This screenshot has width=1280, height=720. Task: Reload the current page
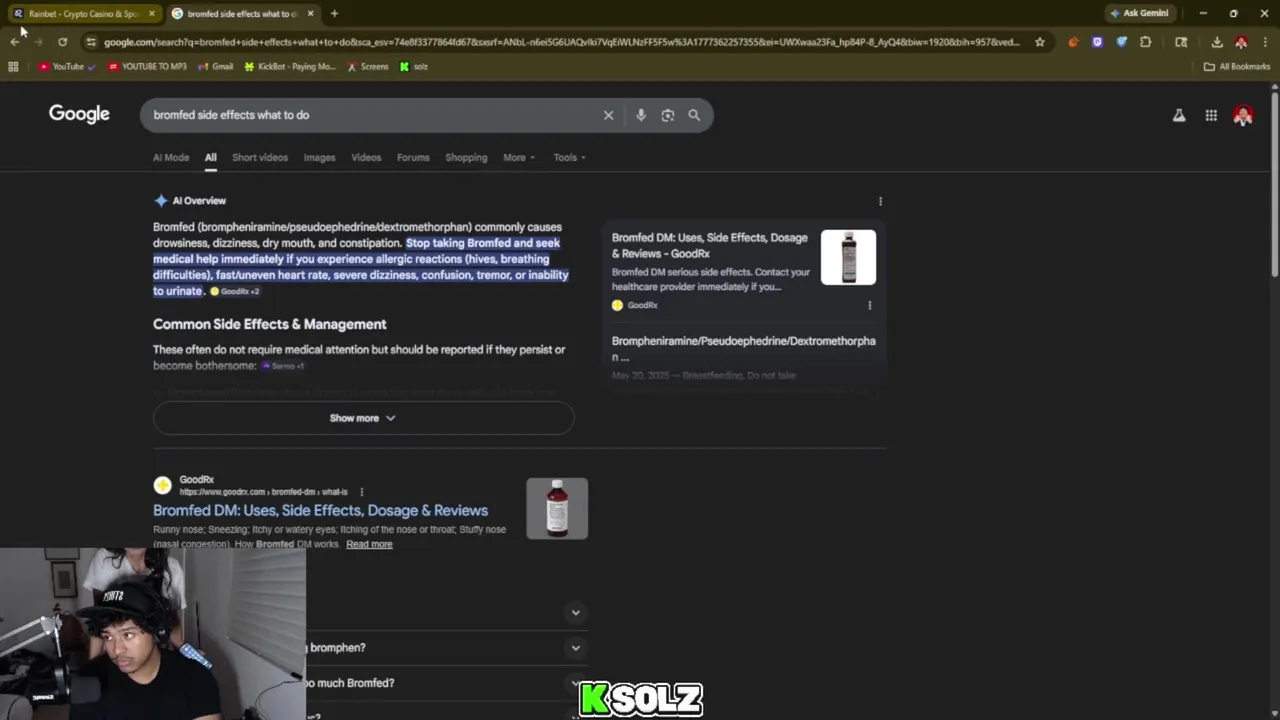[x=62, y=42]
